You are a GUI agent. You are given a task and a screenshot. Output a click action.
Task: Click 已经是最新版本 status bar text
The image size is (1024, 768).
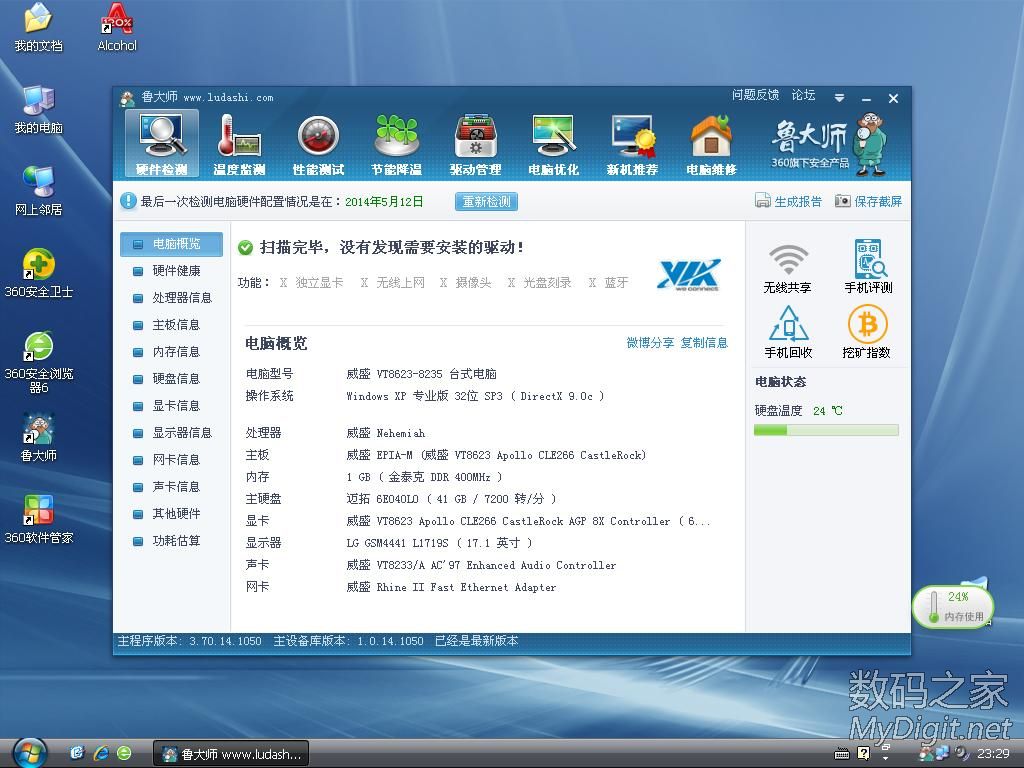(x=476, y=641)
